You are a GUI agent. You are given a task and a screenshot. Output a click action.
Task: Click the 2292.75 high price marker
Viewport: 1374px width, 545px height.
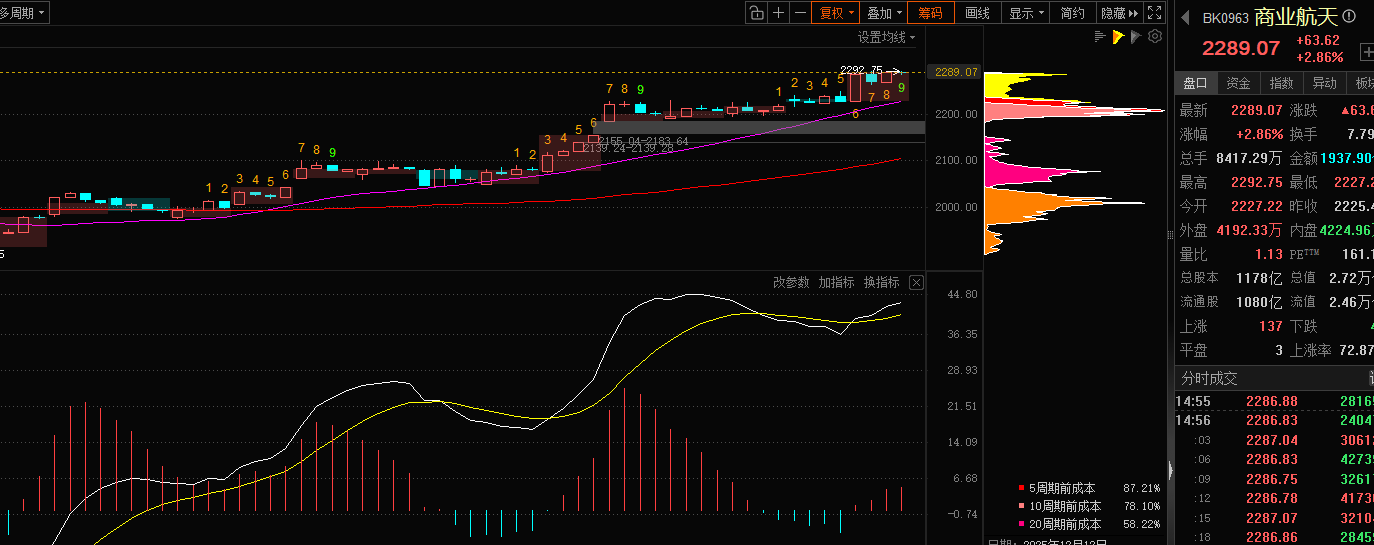(x=861, y=70)
